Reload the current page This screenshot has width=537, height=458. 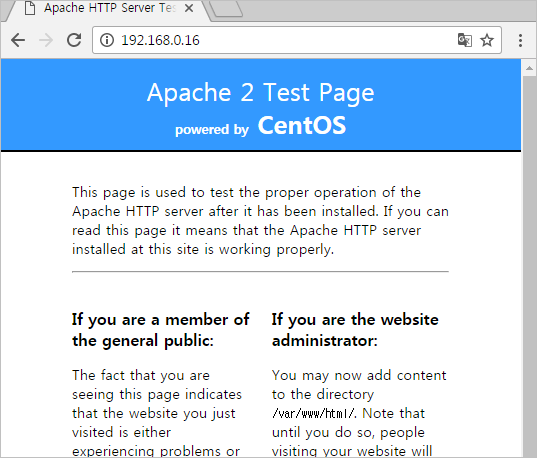tap(74, 40)
